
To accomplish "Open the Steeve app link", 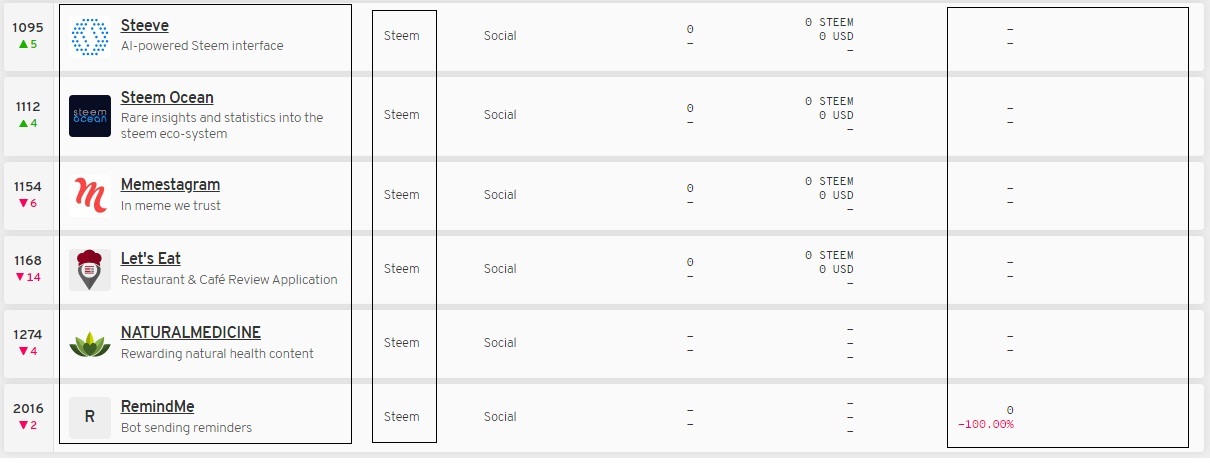I will point(144,26).
